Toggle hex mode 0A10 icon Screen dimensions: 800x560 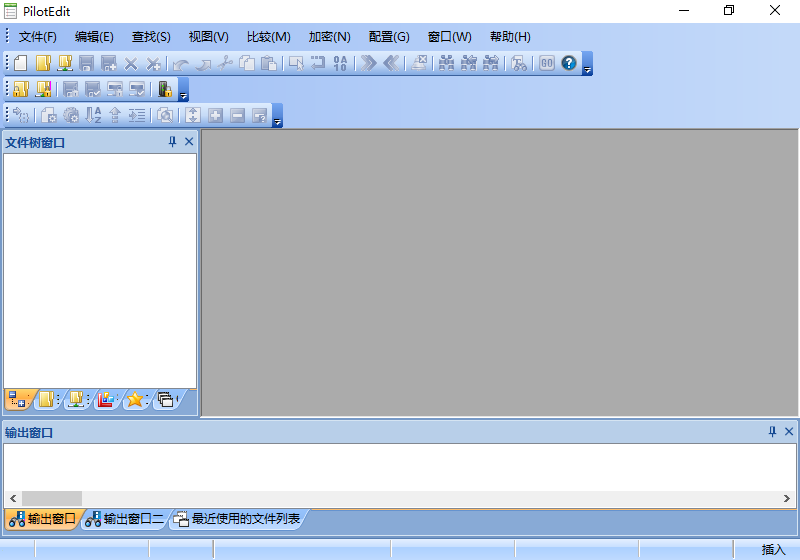click(340, 63)
